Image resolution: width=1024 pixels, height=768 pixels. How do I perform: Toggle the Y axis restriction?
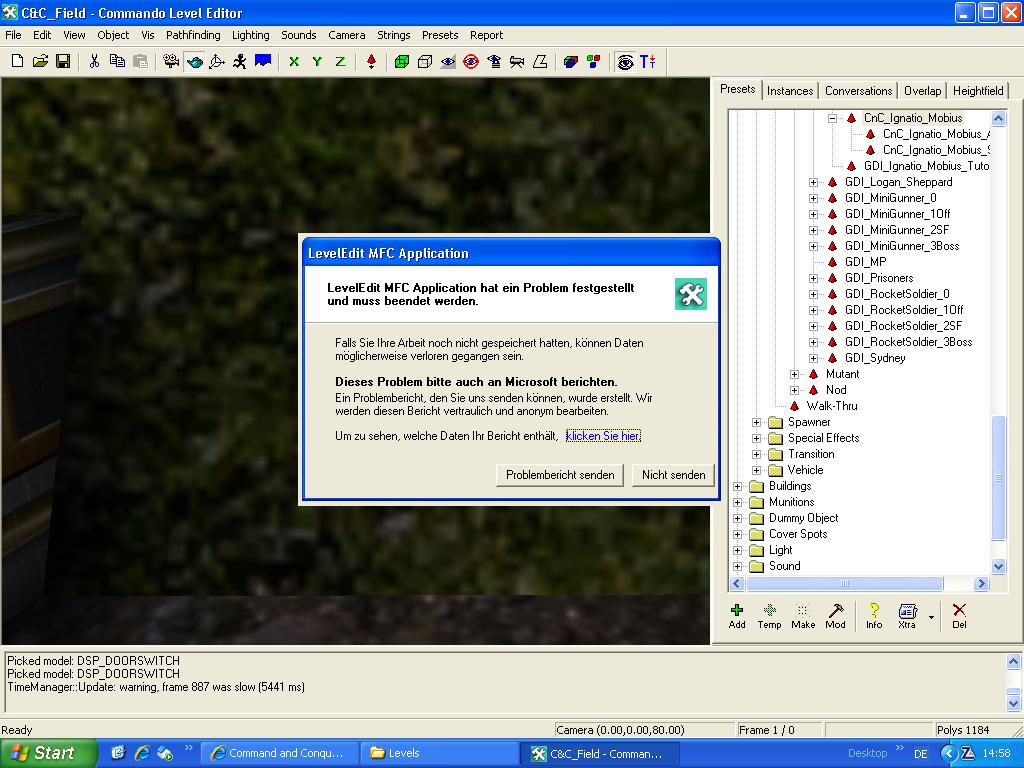(317, 62)
